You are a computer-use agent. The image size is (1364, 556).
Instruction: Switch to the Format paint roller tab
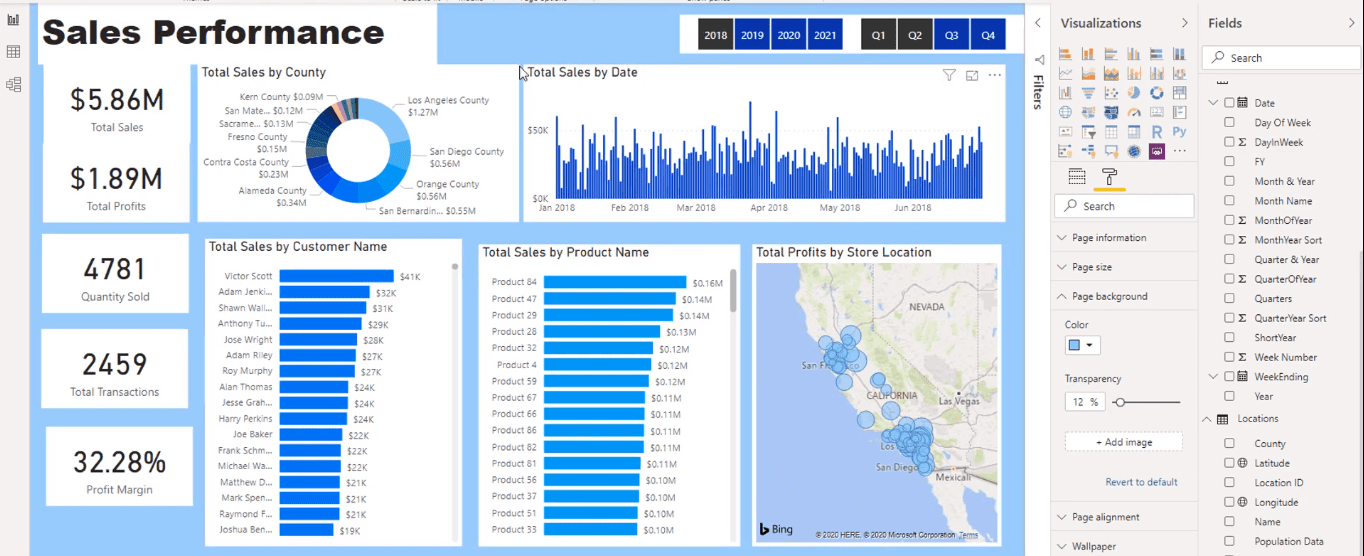(x=1109, y=177)
